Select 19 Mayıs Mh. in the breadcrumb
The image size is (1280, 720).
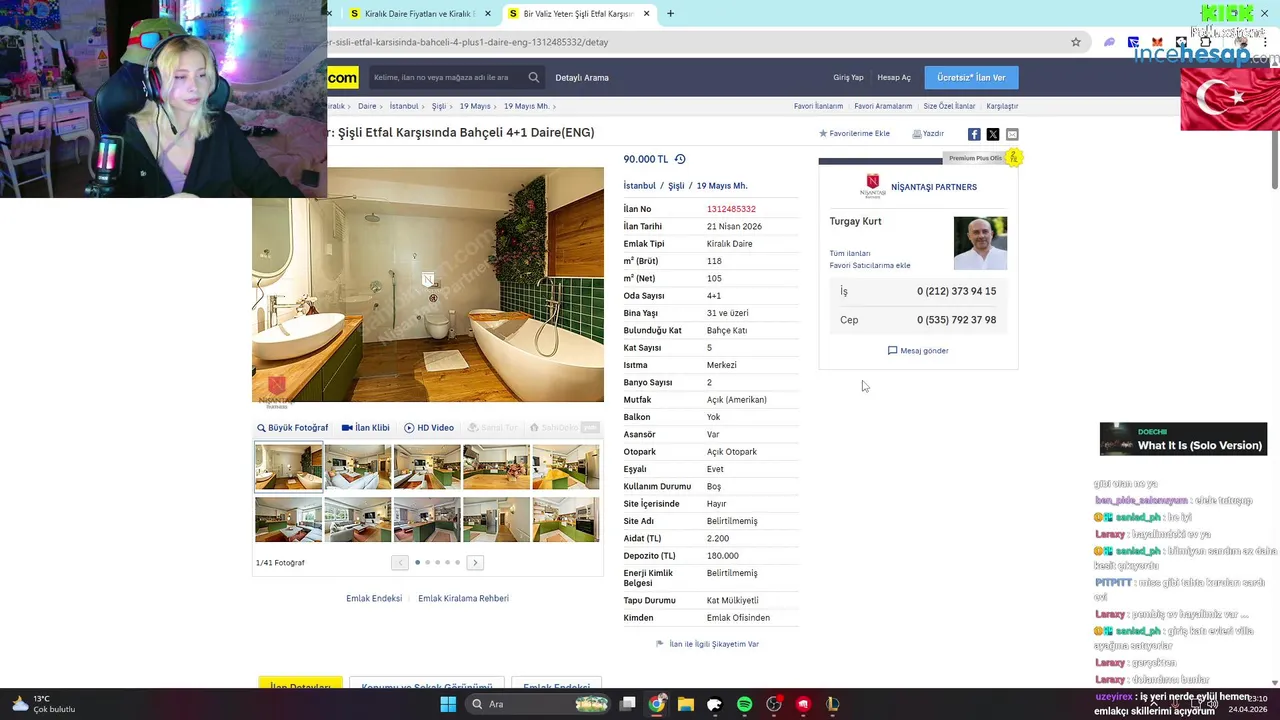coord(526,106)
